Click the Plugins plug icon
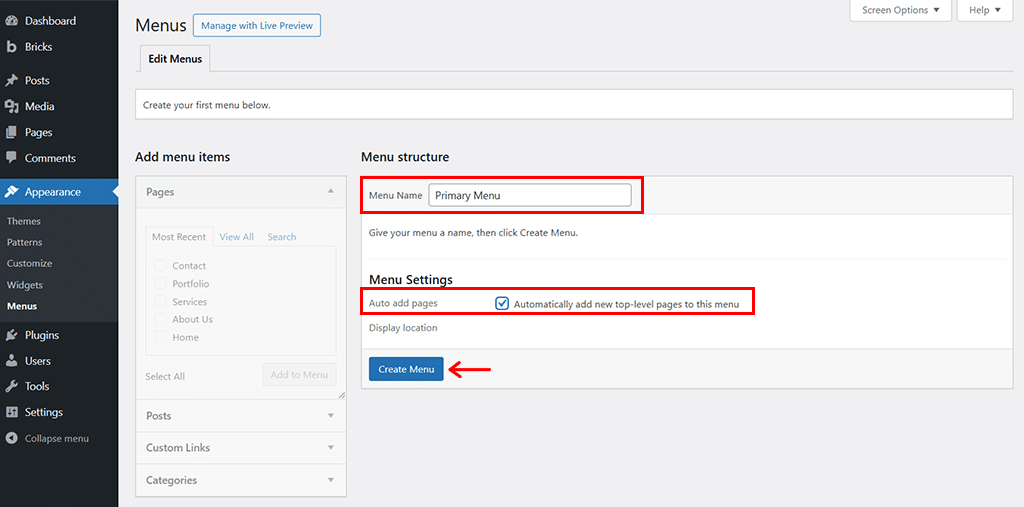1024x507 pixels. pyautogui.click(x=11, y=335)
